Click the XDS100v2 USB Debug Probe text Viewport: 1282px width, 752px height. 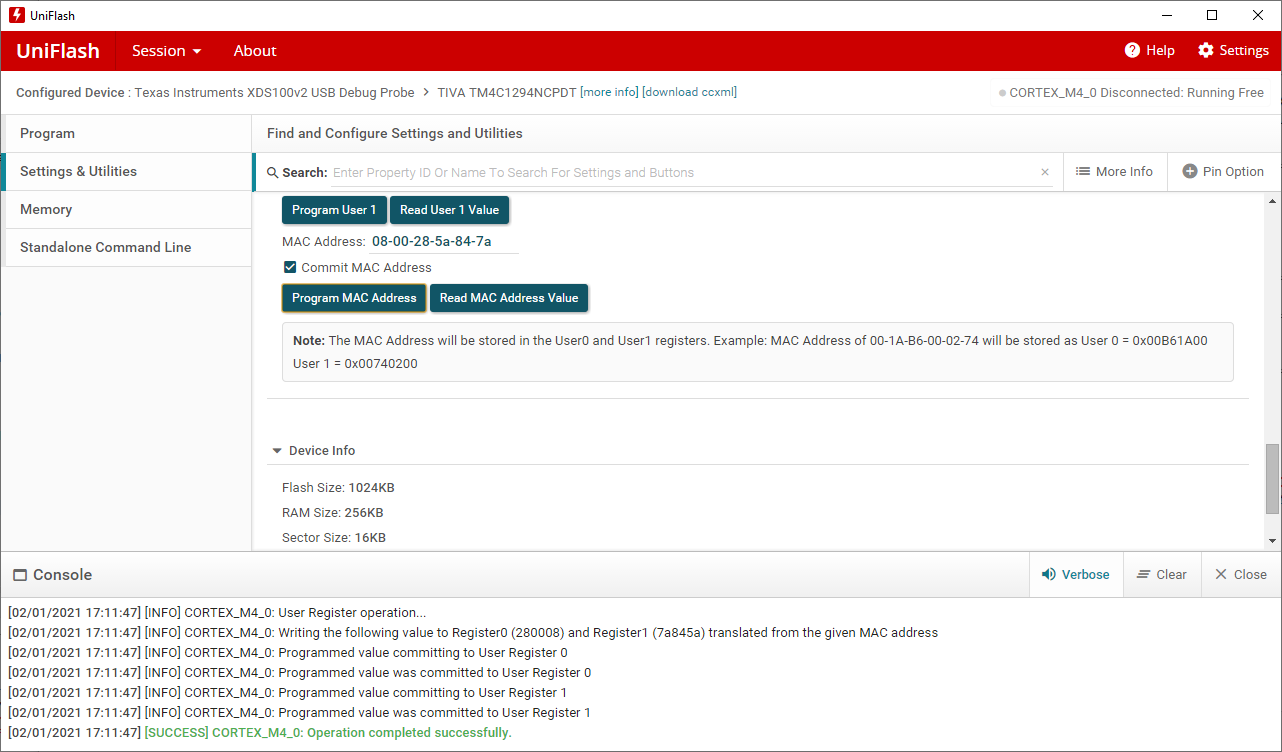click(274, 92)
